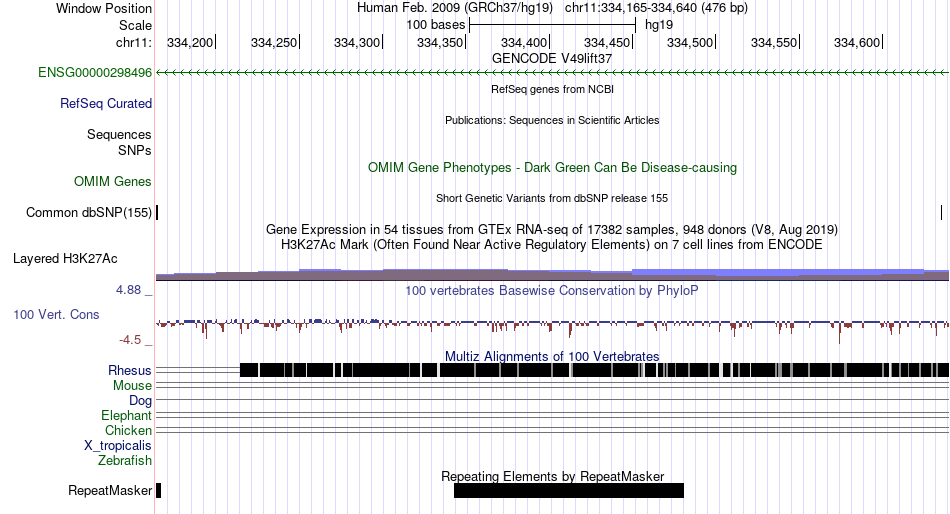
Task: Click the Common dbSNP(155) track label
Action: pyautogui.click(x=89, y=213)
